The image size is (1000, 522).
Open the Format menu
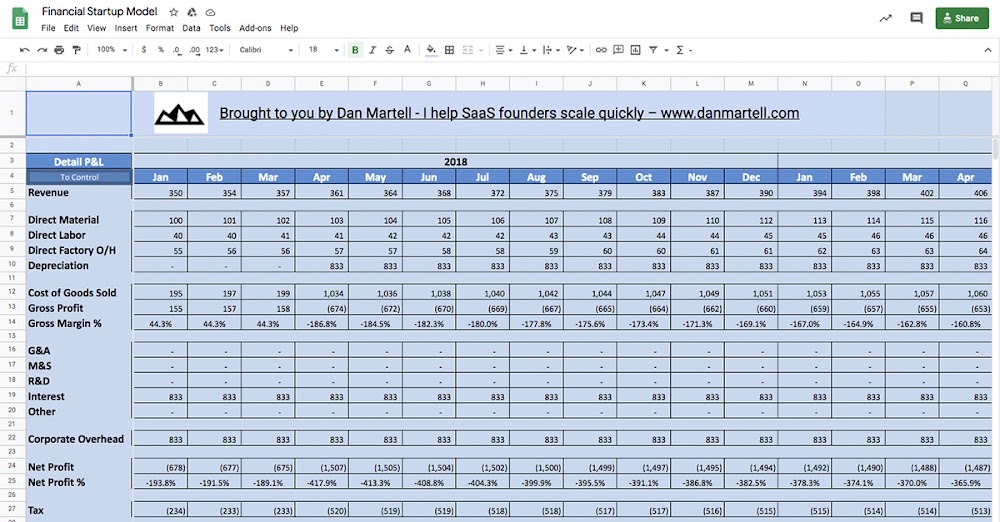tap(159, 28)
